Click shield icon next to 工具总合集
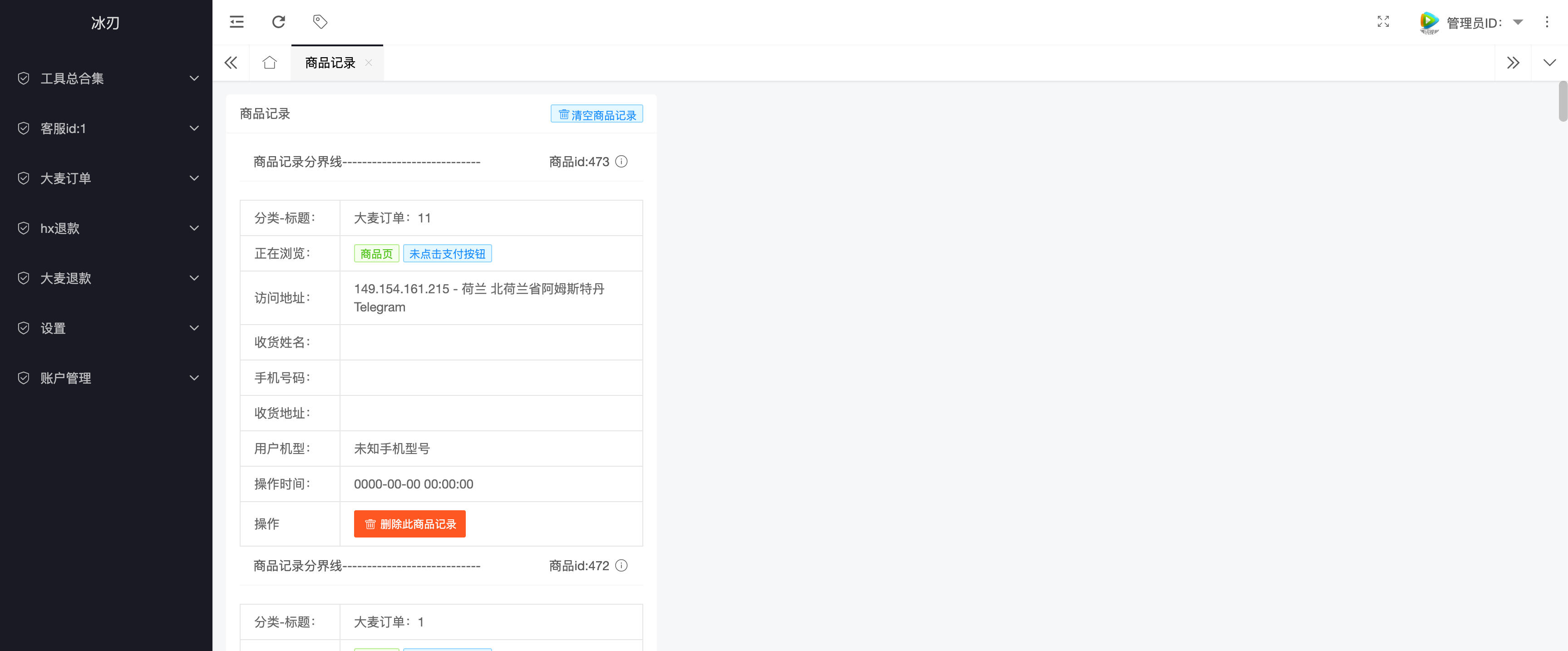Image resolution: width=1568 pixels, height=651 pixels. pyautogui.click(x=24, y=79)
